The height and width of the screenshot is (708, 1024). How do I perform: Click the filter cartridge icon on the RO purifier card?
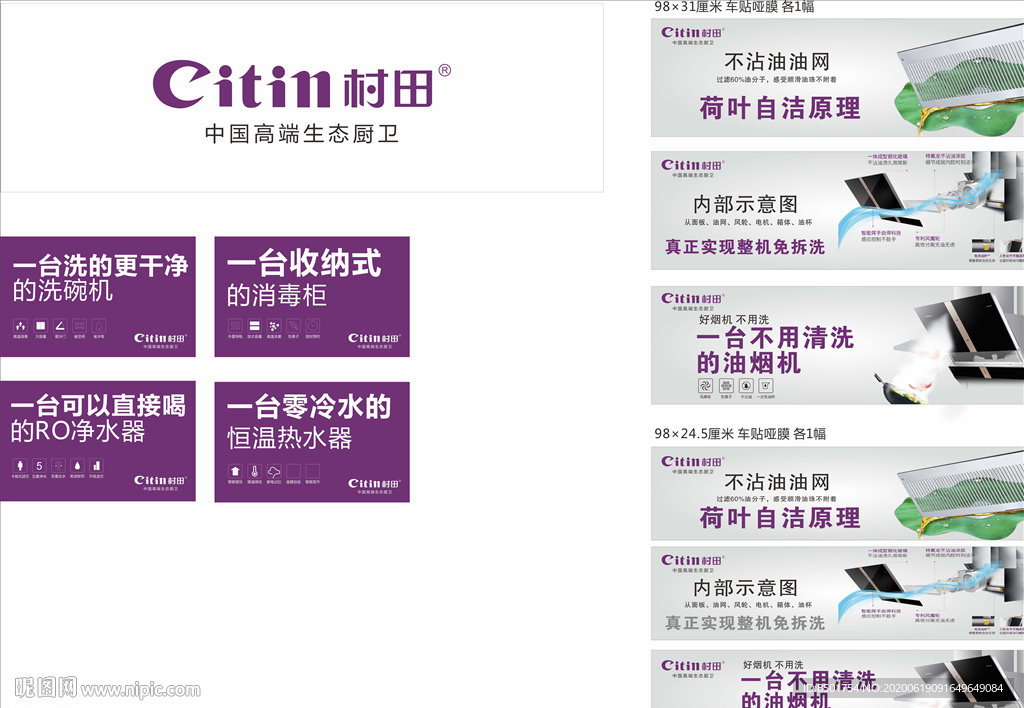(20, 466)
